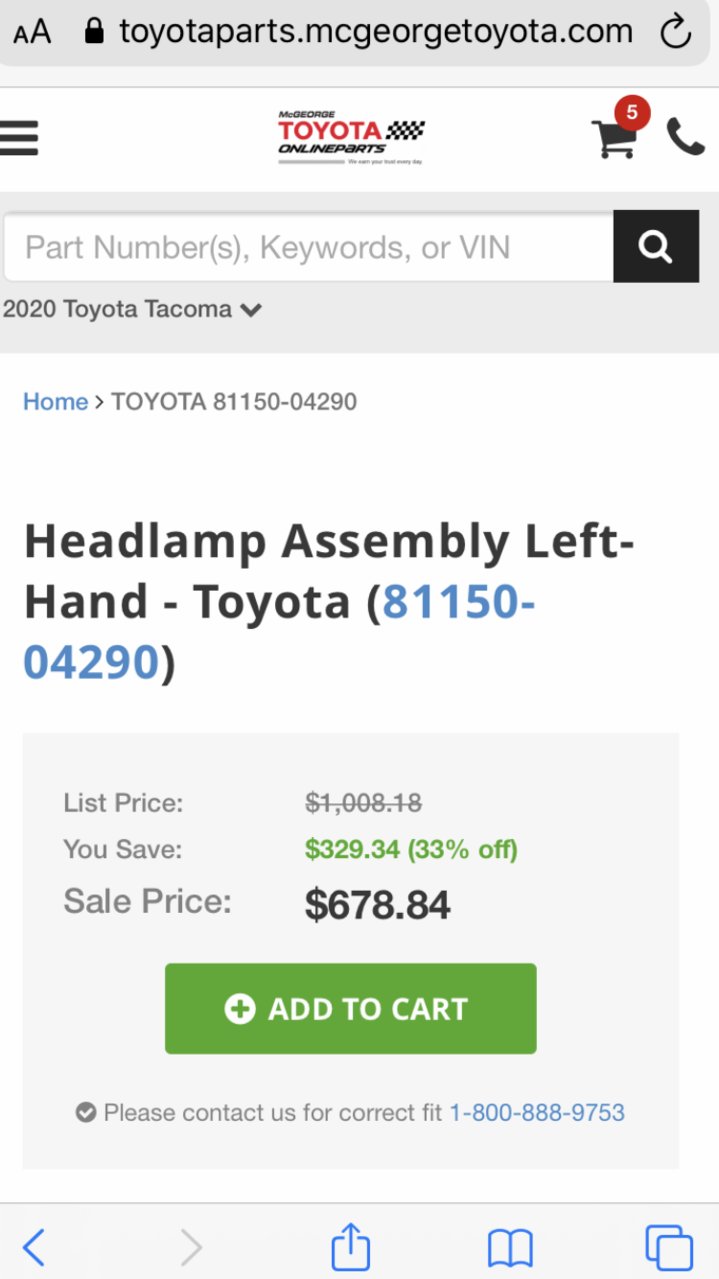This screenshot has width=719, height=1279.
Task: Focus the Part Number, Keywords, or VIN field
Action: [x=309, y=246]
